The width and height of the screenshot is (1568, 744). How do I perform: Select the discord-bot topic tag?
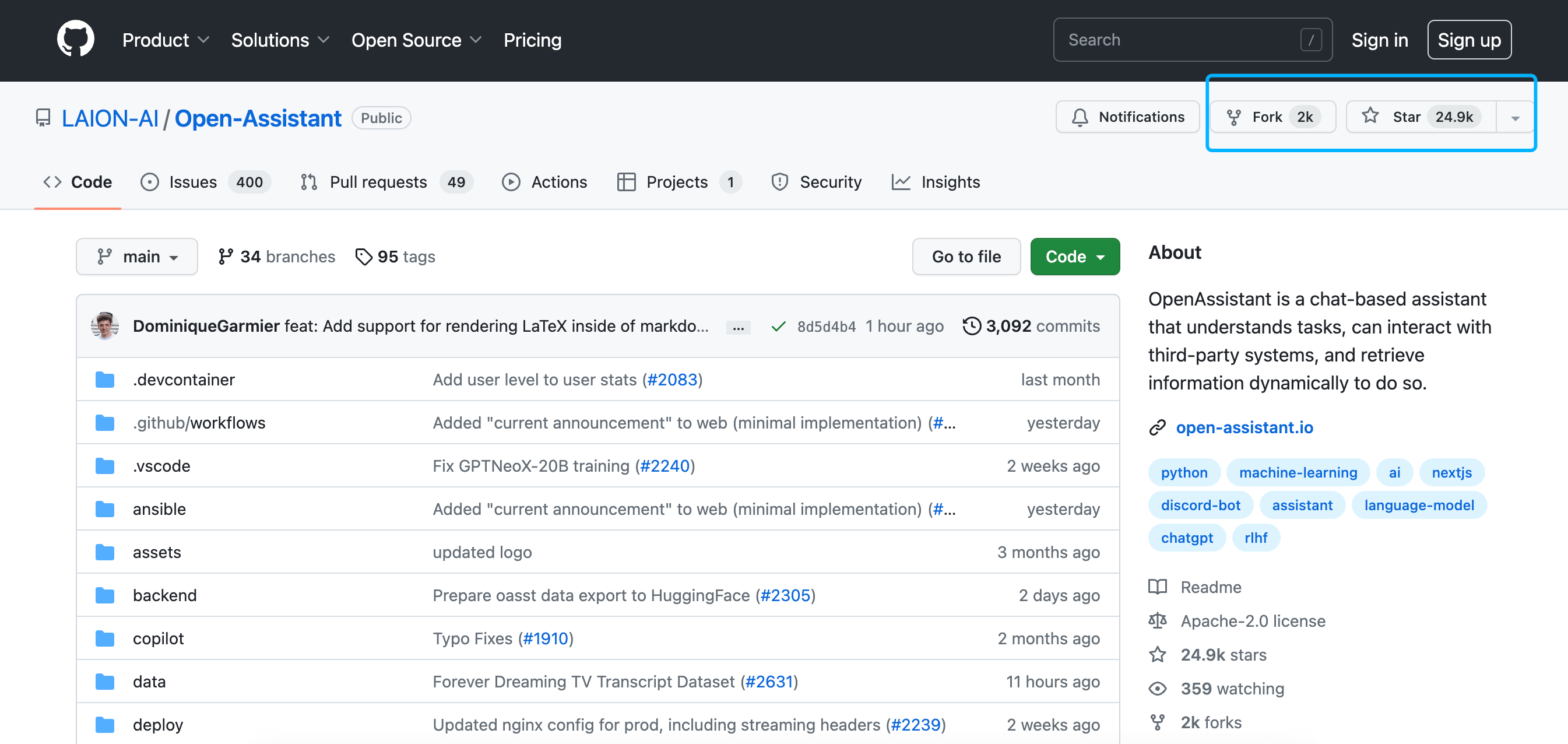[1200, 506]
